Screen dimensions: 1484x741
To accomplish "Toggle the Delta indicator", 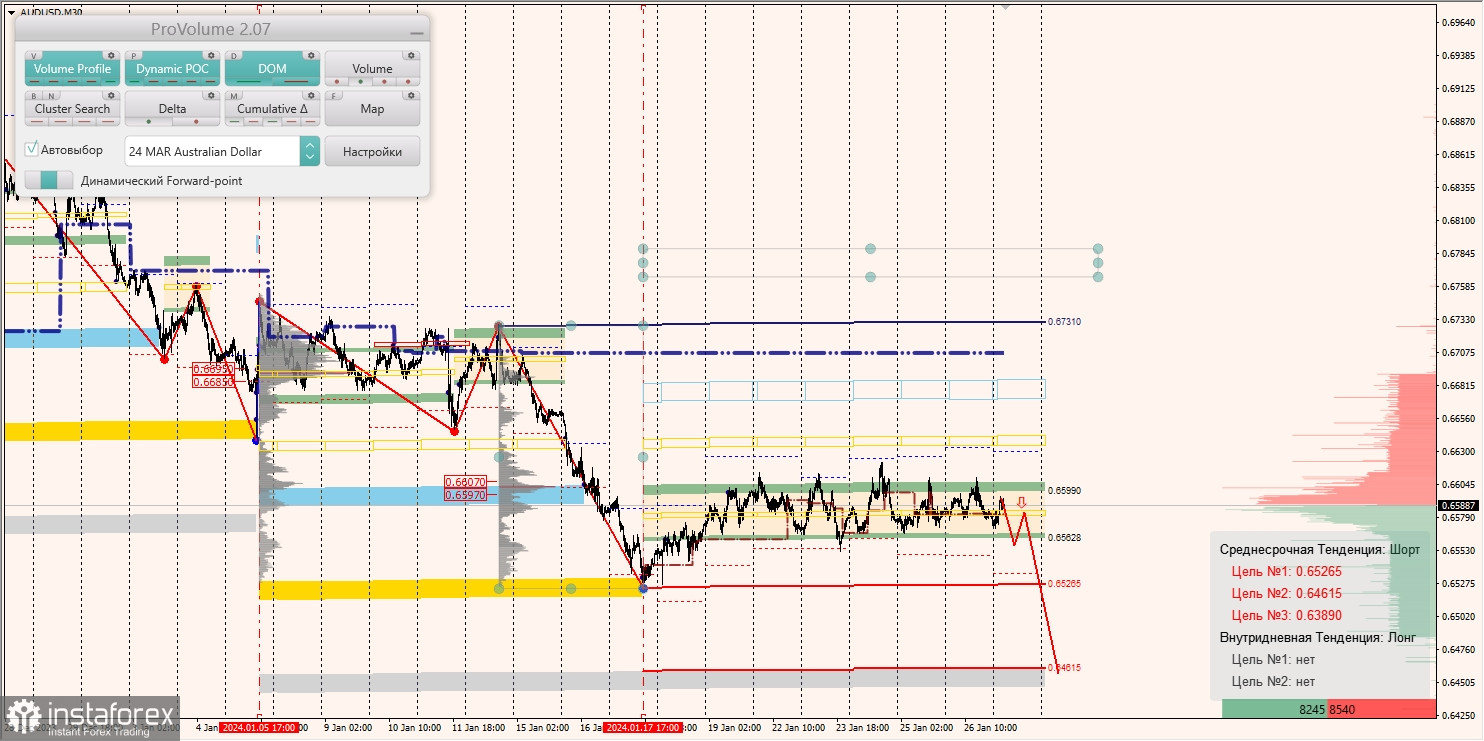I will 172,108.
